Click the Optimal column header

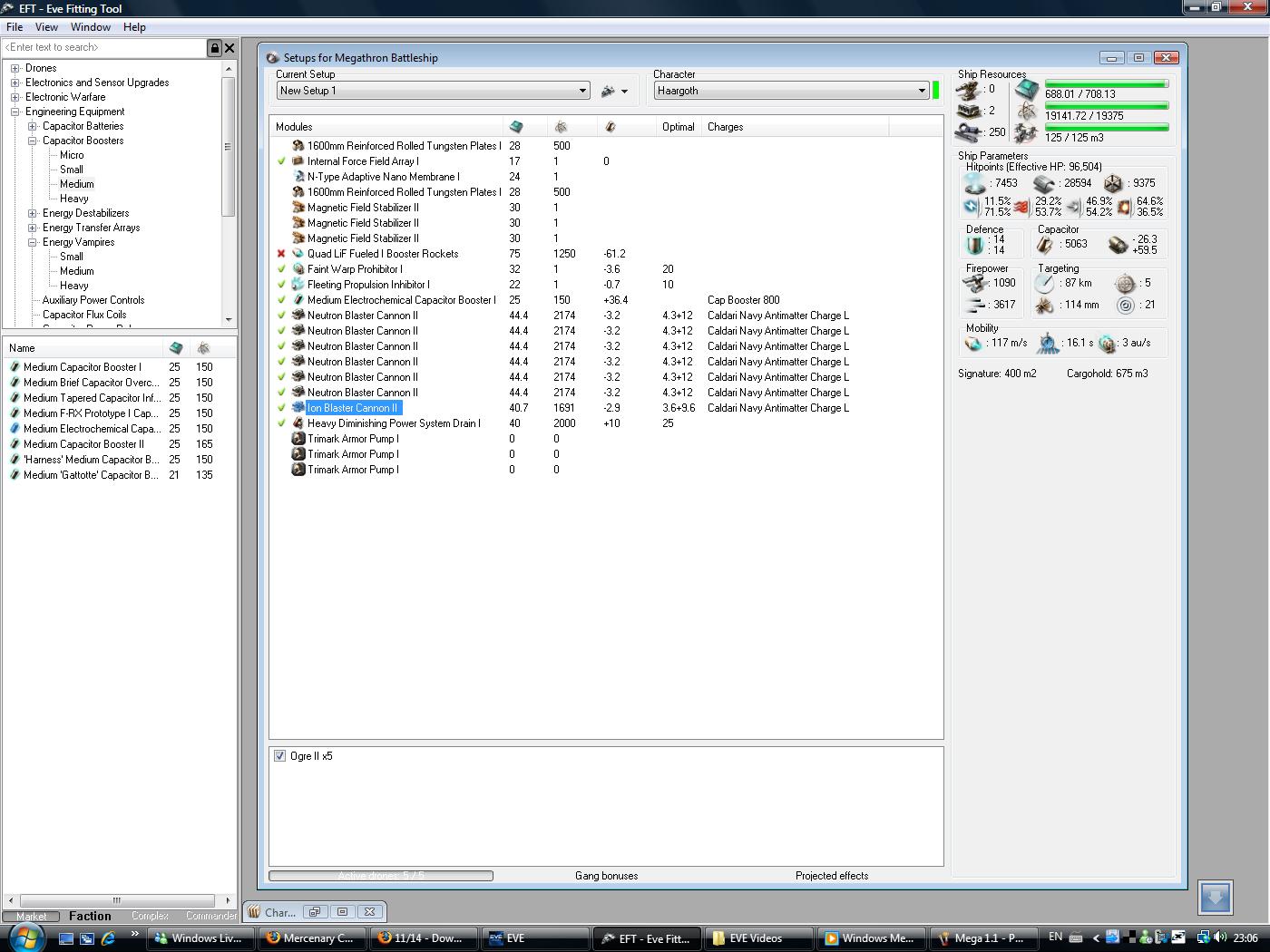coord(679,127)
